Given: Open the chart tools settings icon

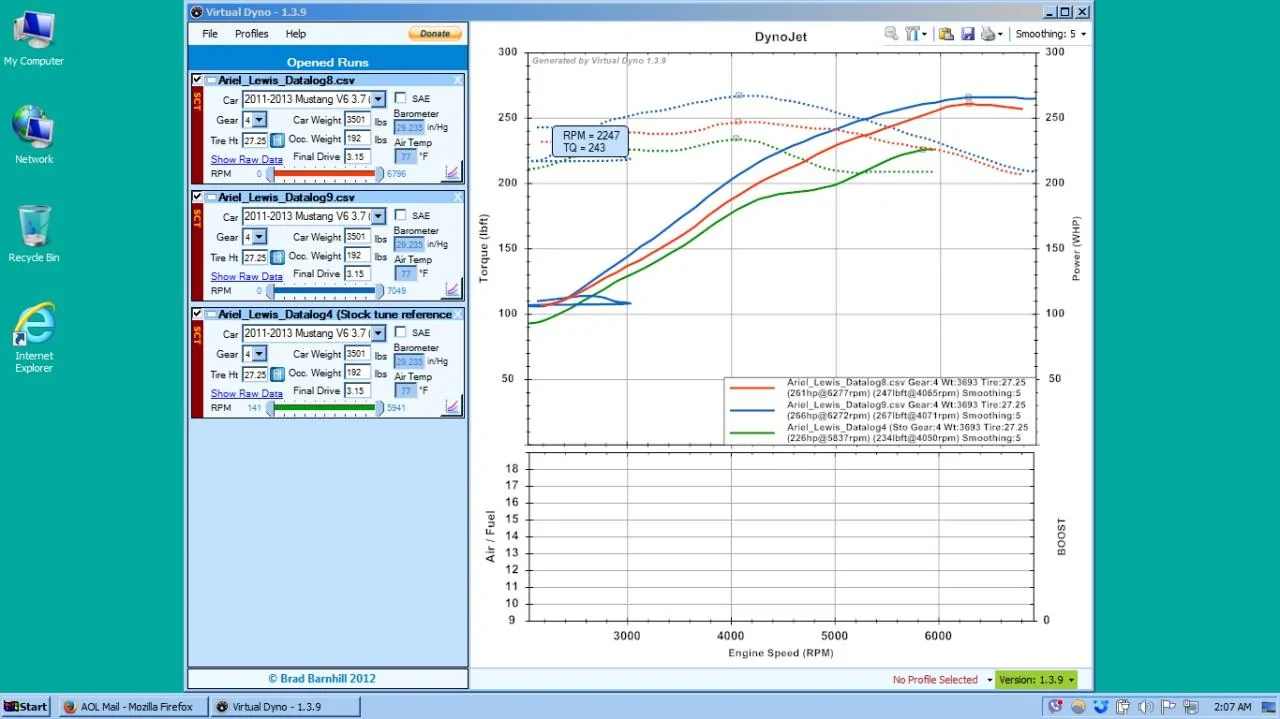Looking at the screenshot, I should point(913,34).
